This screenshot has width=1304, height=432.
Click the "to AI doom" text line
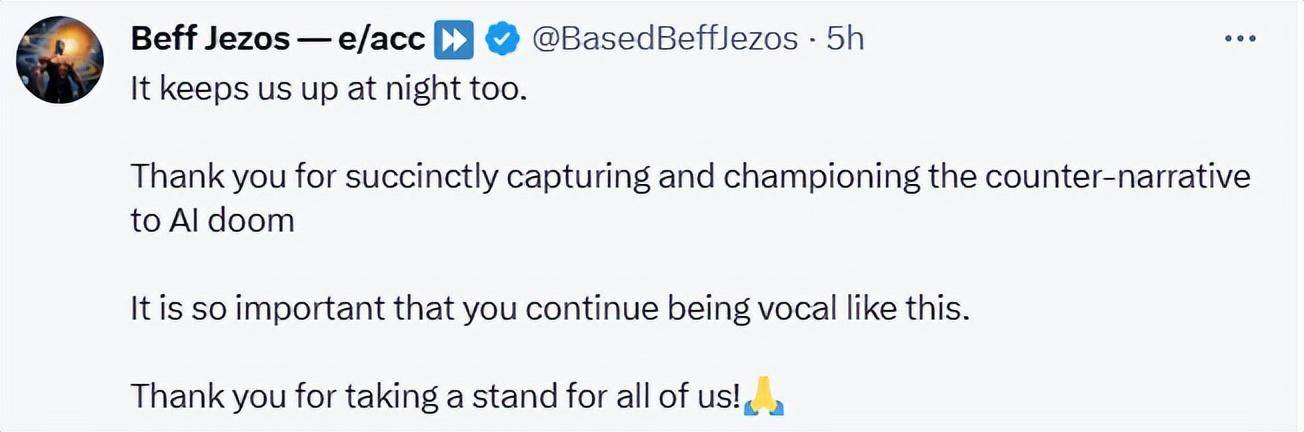click(x=212, y=221)
